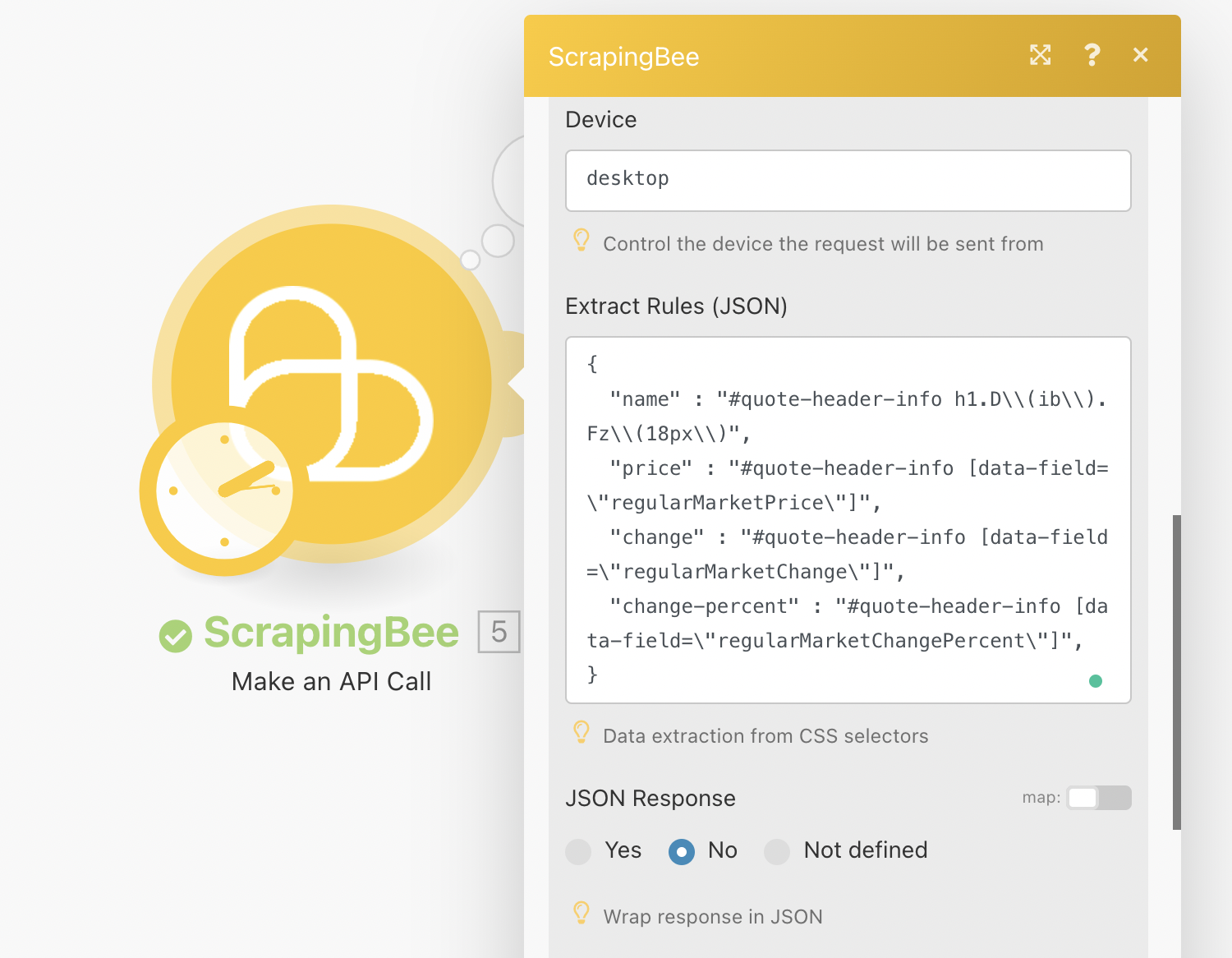
Task: Click the Device input field containing desktop
Action: click(848, 181)
